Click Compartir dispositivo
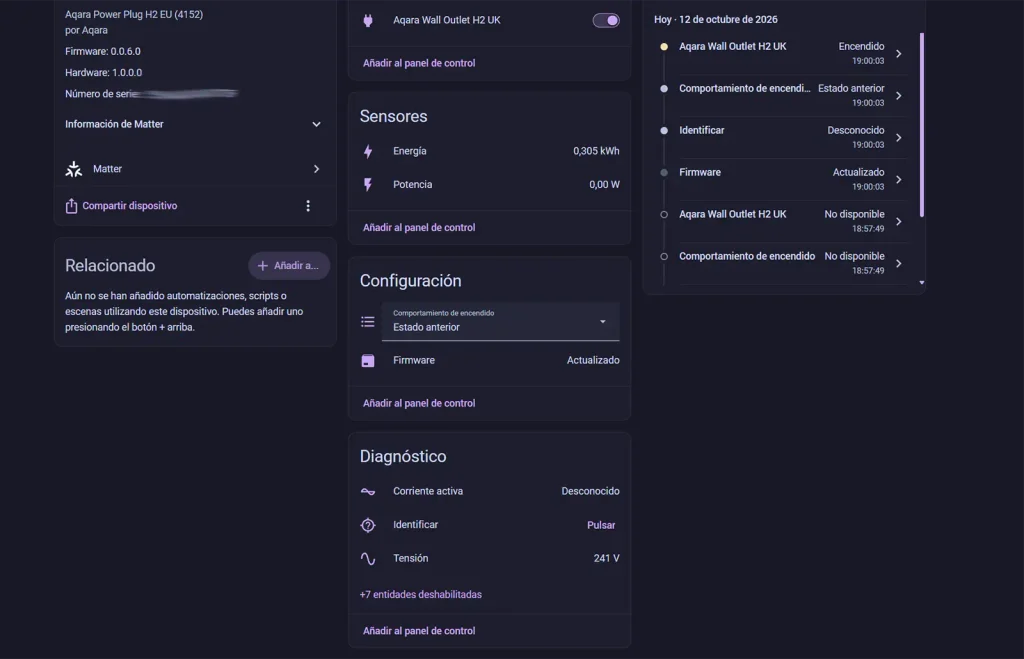Screen dimensions: 1024x659 [130, 206]
